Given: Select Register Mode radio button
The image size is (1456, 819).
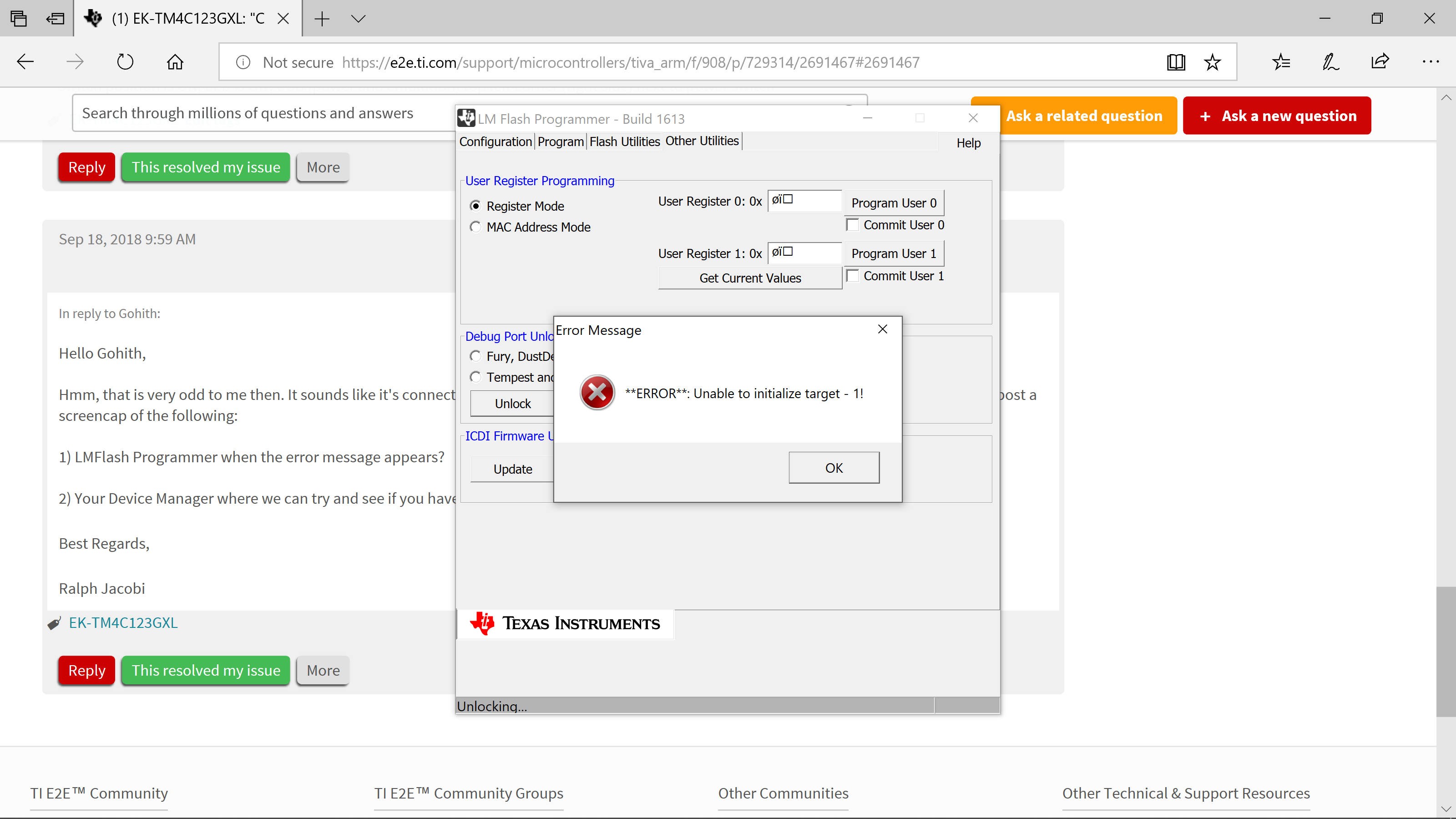Looking at the screenshot, I should point(475,205).
